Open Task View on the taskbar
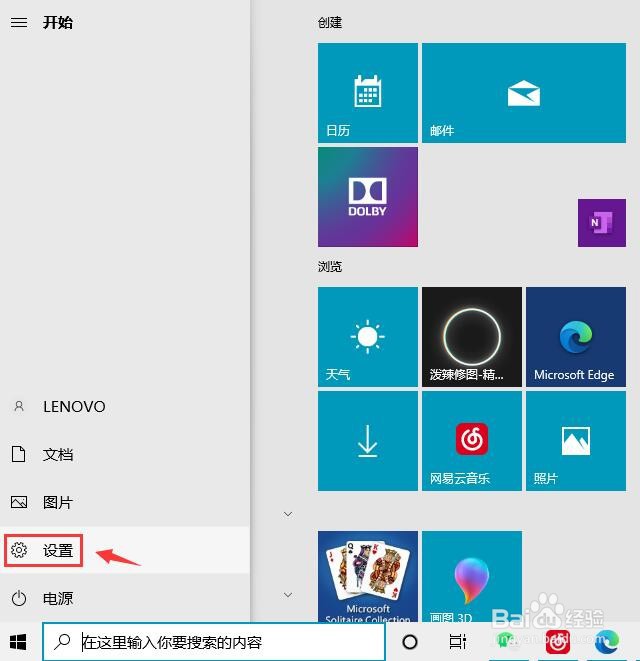 (x=457, y=642)
